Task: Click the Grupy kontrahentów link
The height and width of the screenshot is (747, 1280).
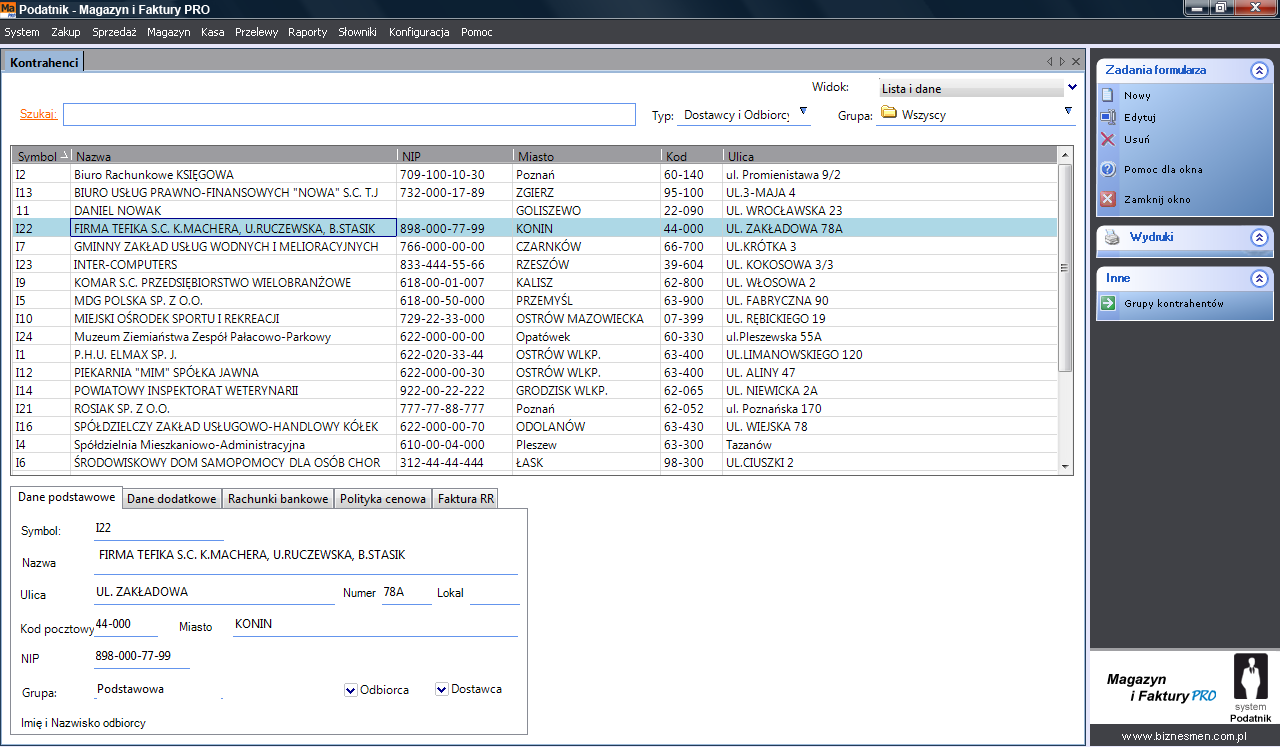Action: pos(1173,304)
